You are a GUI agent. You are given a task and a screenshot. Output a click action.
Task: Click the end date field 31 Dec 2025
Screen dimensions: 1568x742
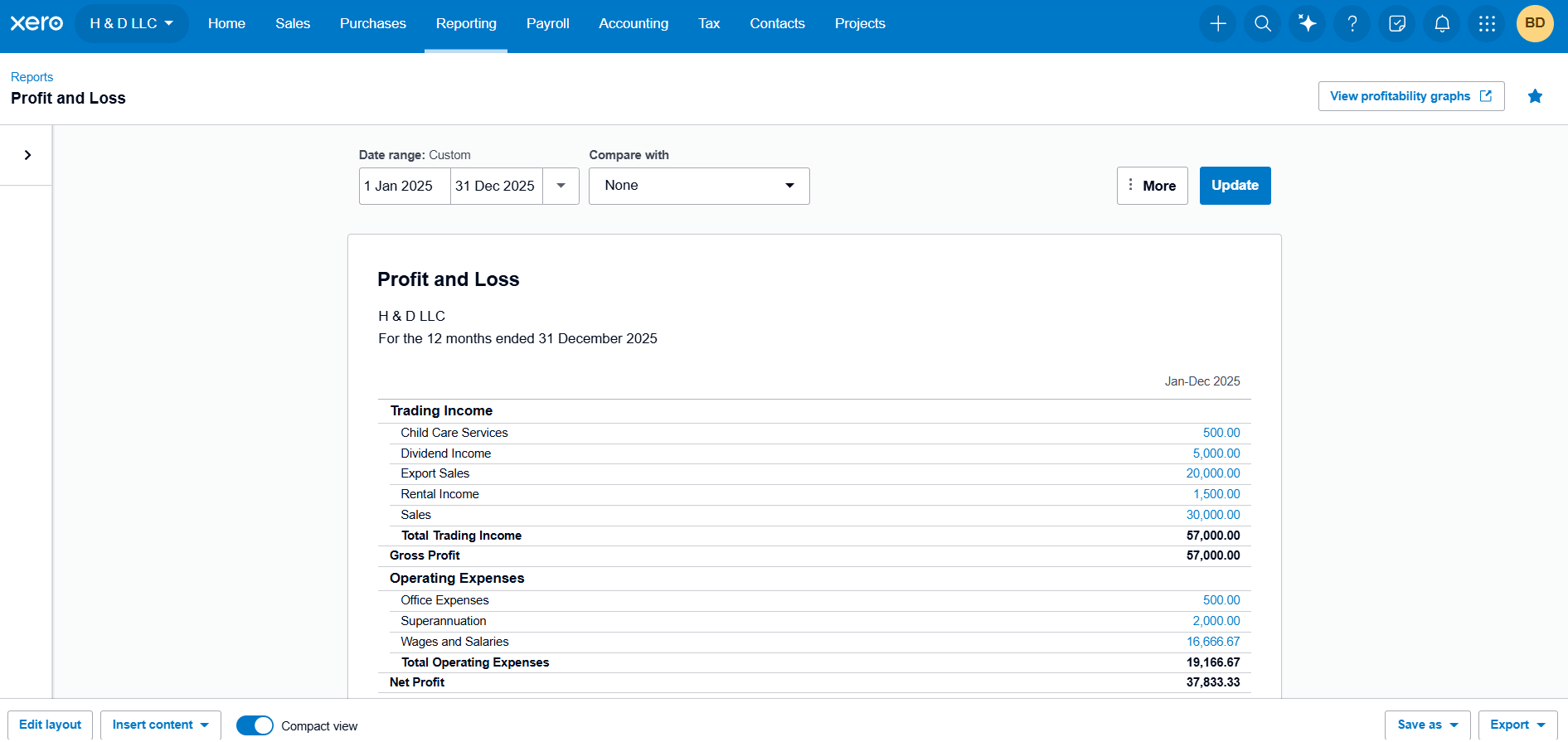pos(496,186)
